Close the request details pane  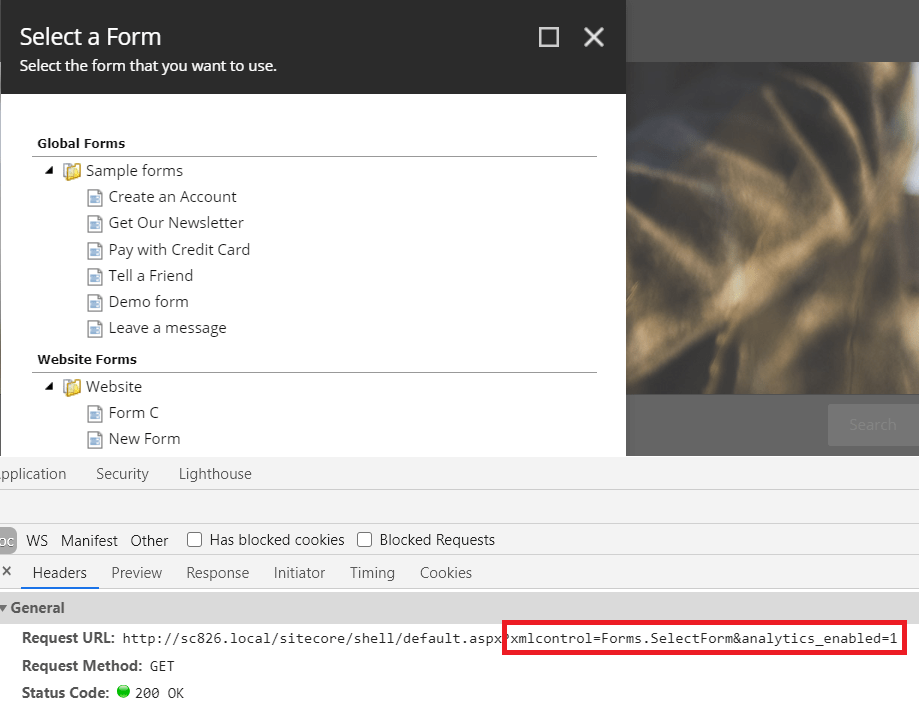click(7, 572)
